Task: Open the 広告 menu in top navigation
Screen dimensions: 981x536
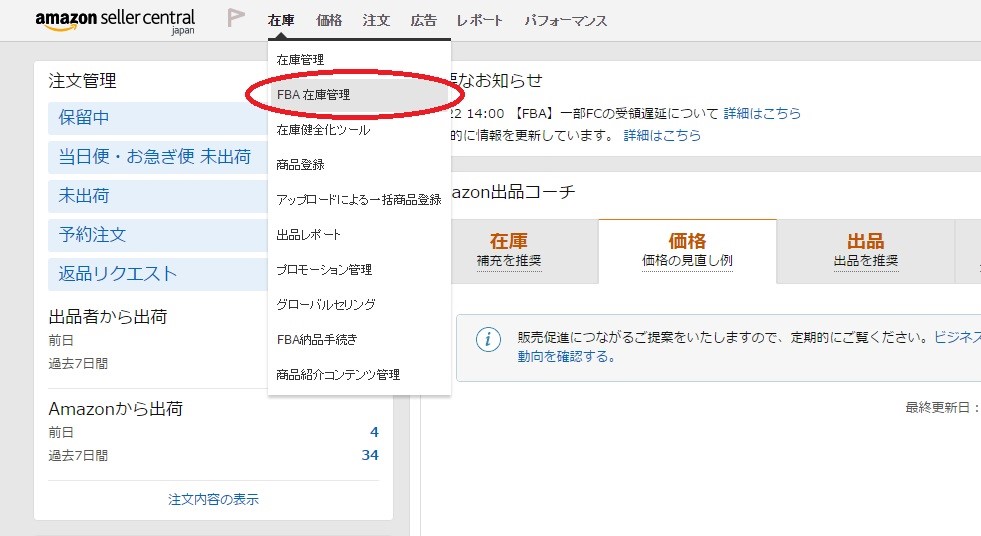Action: tap(424, 21)
